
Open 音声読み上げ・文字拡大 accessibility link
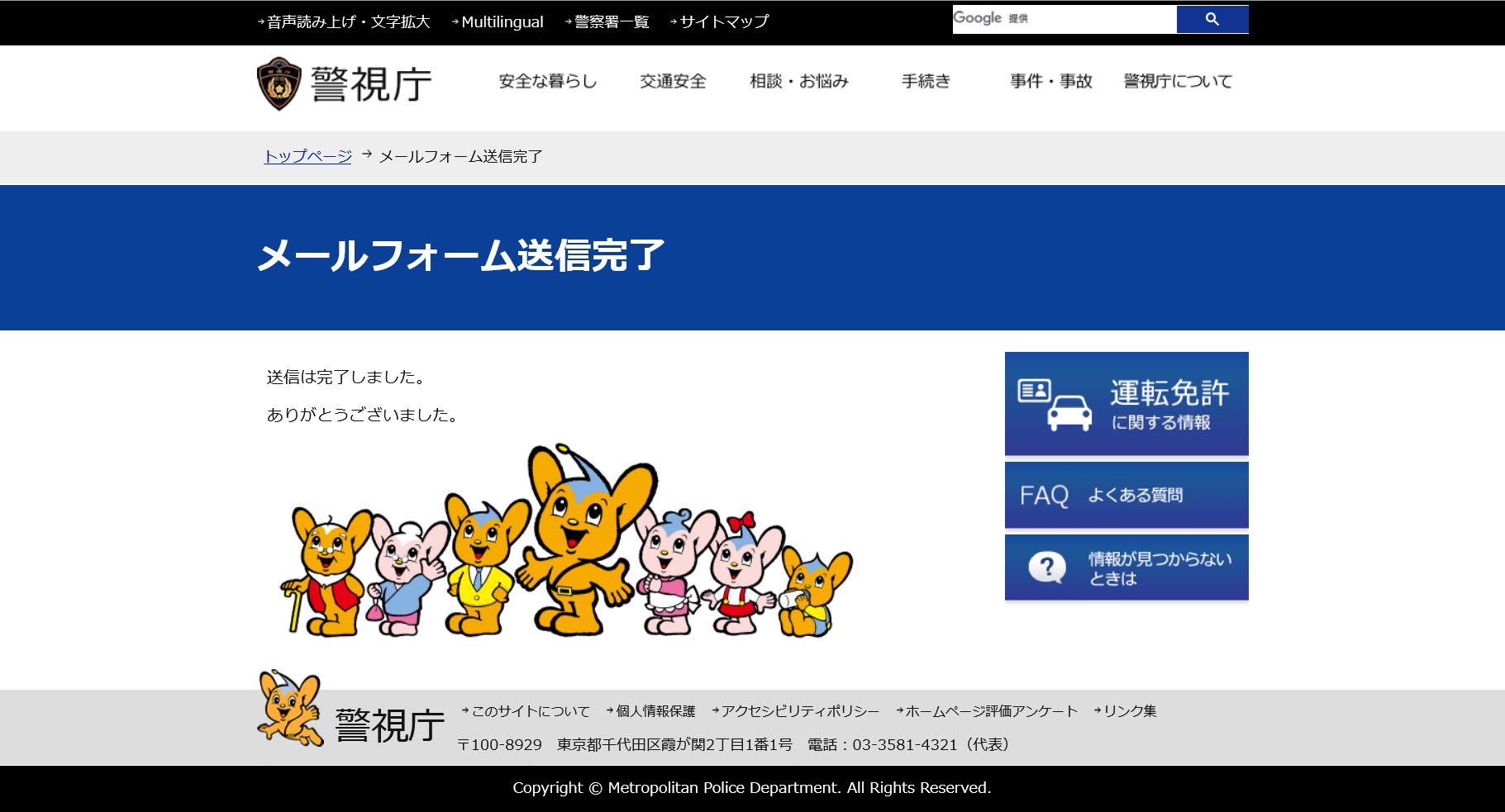[348, 22]
